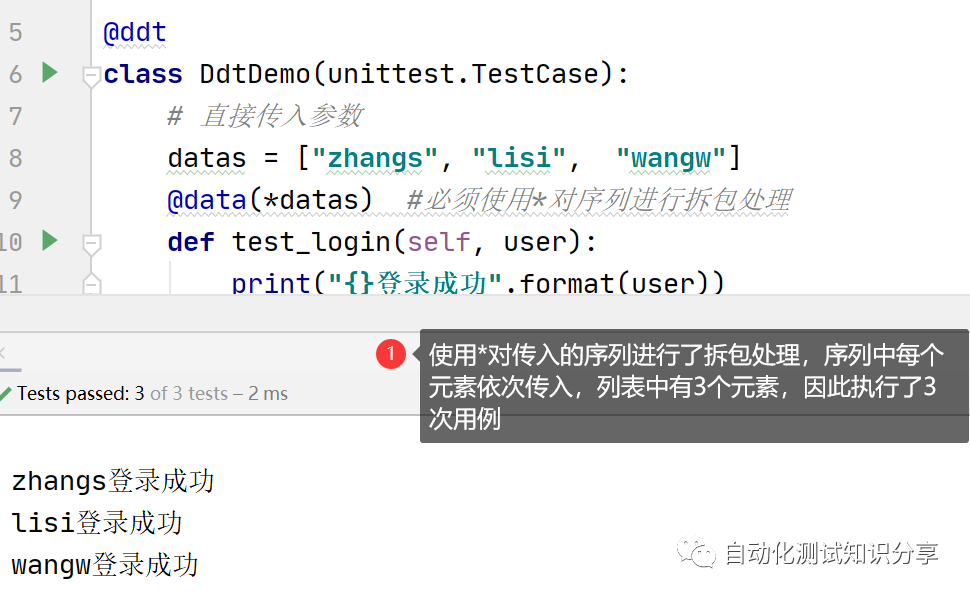
Task: Click the WeChat logo in the watermark
Action: (x=696, y=553)
